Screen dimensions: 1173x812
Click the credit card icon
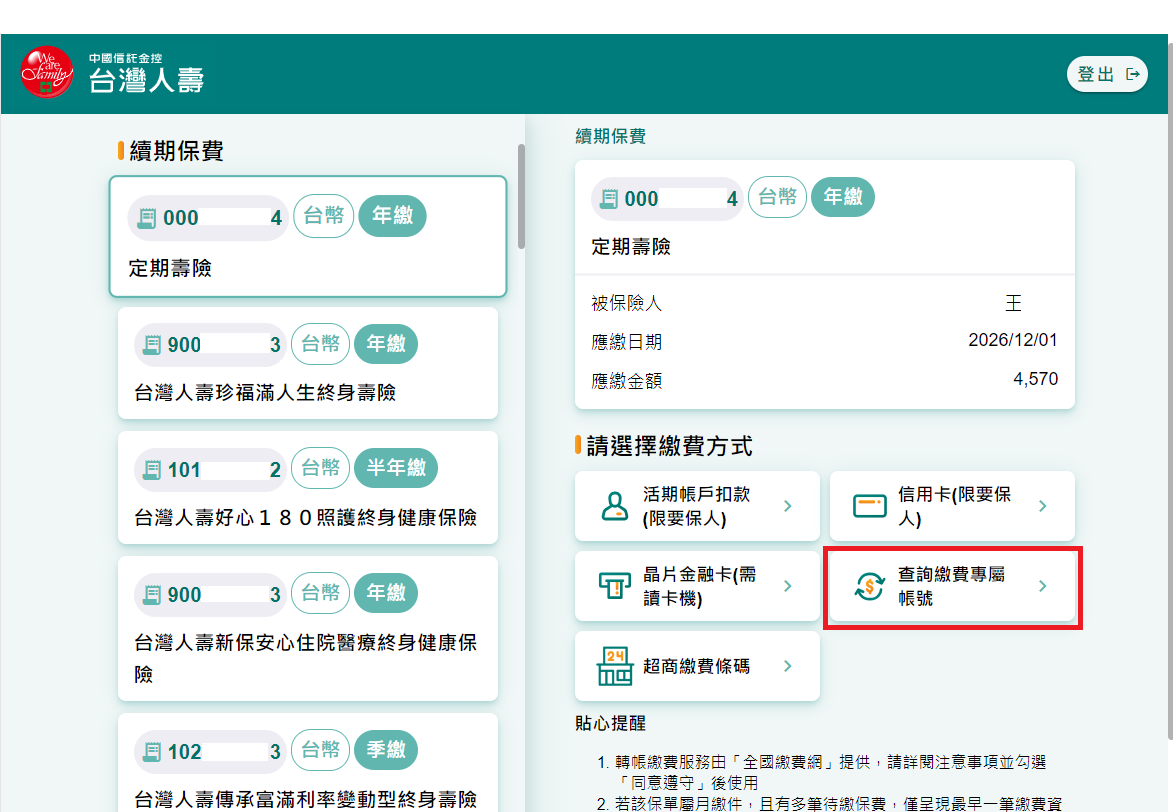(x=870, y=506)
